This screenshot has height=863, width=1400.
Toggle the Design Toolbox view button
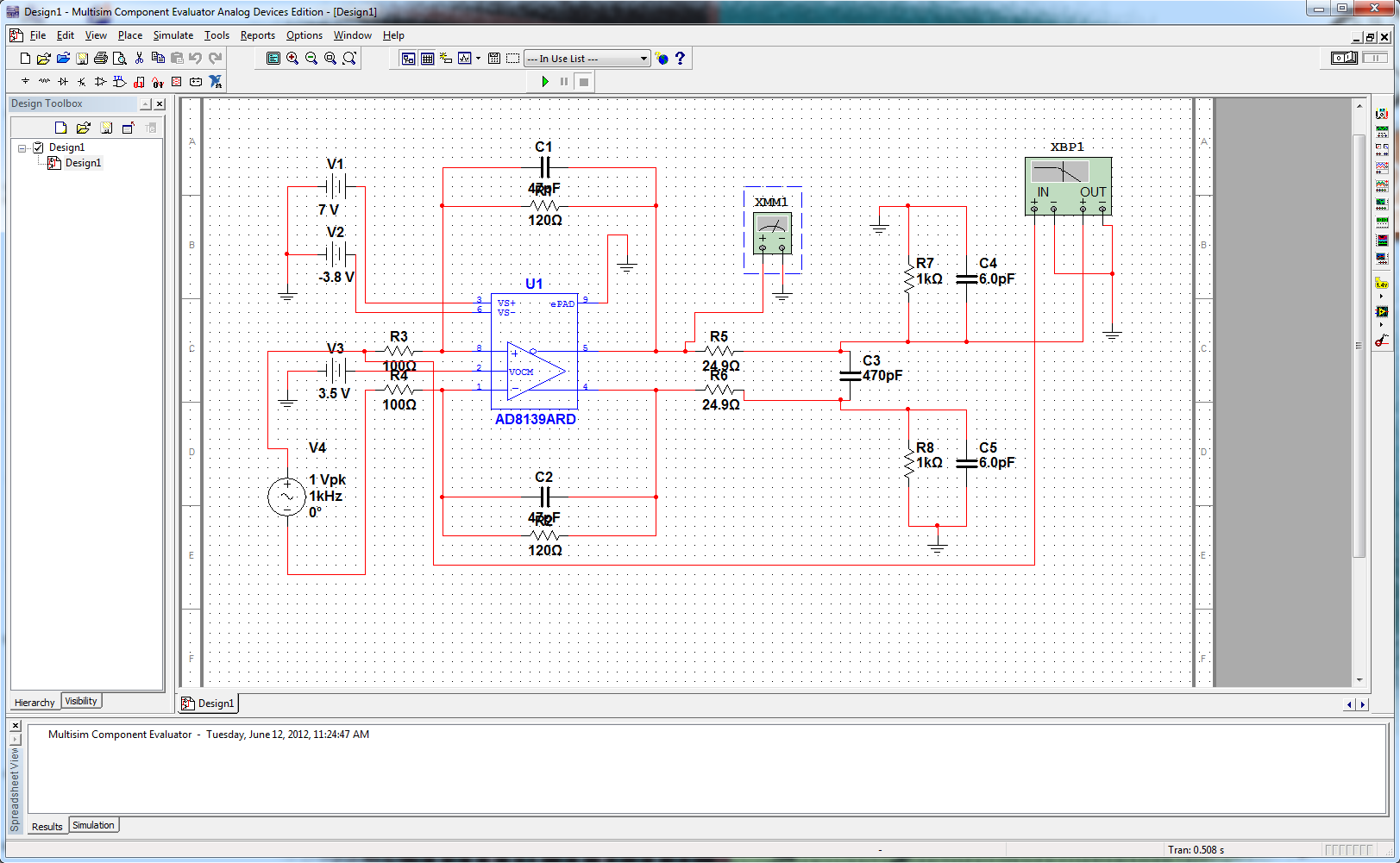[408, 59]
